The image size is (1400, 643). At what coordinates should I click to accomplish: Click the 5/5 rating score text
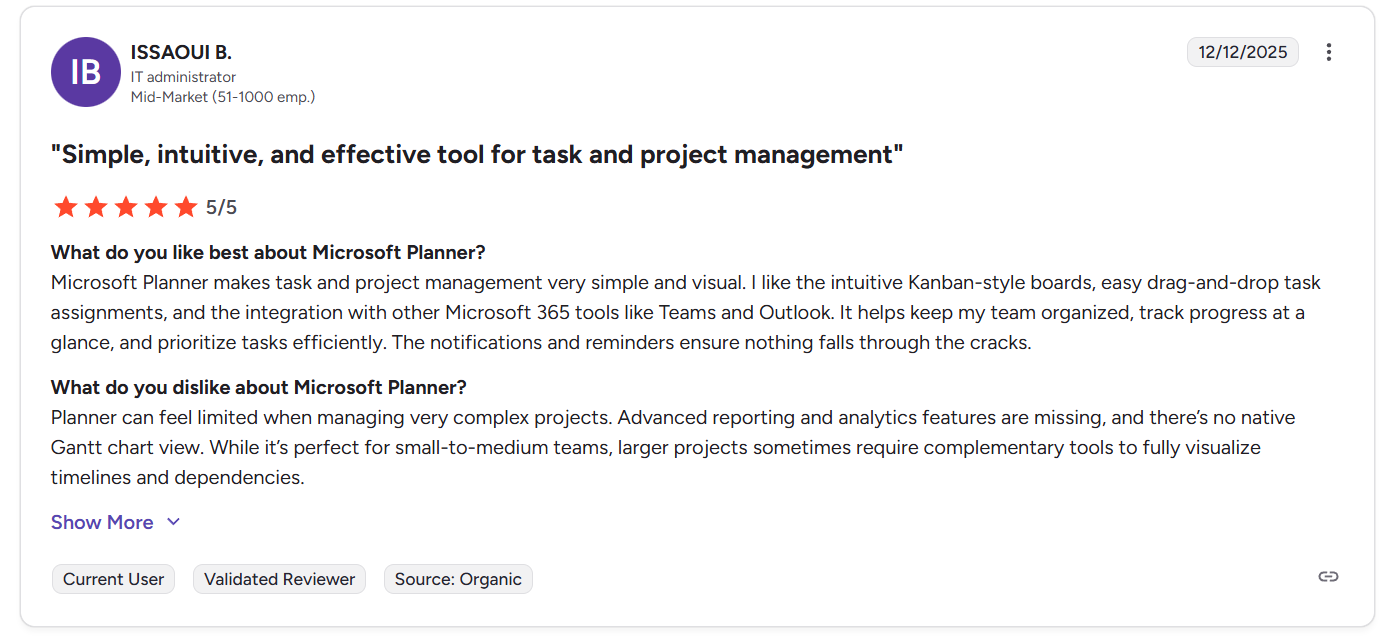pyautogui.click(x=221, y=208)
